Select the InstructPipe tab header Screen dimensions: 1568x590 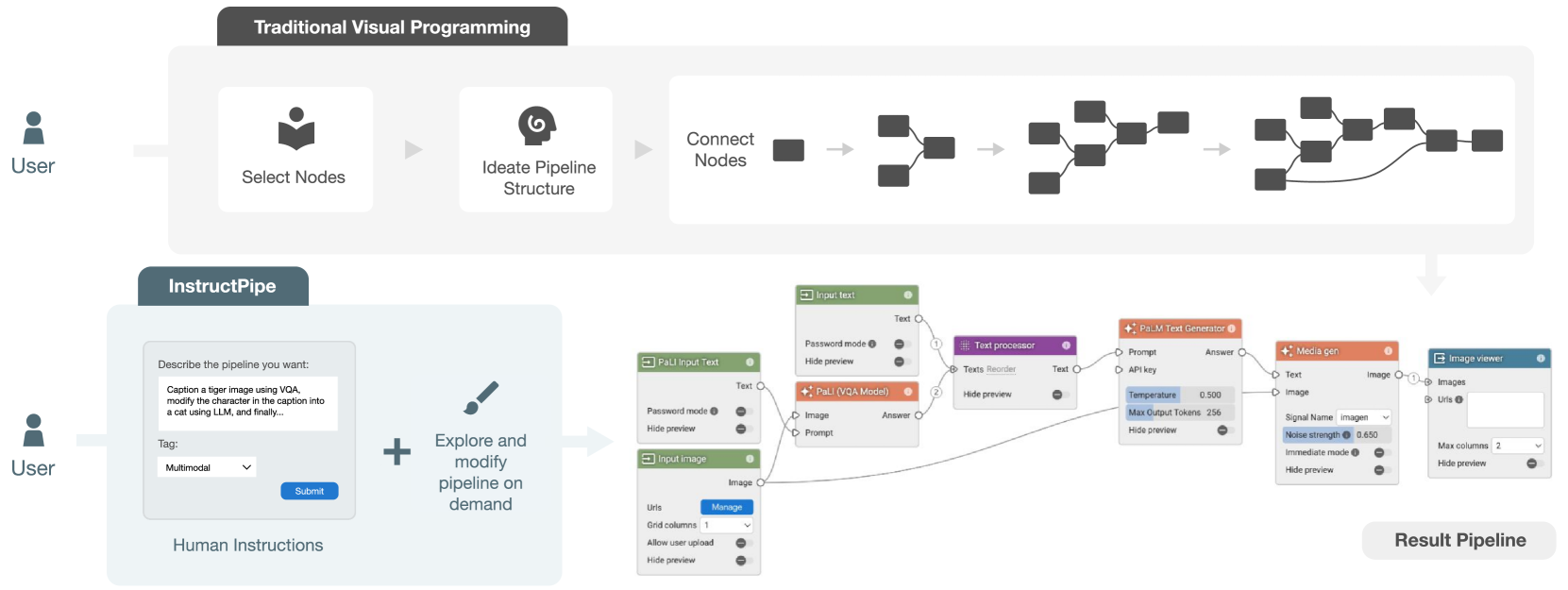click(x=223, y=286)
